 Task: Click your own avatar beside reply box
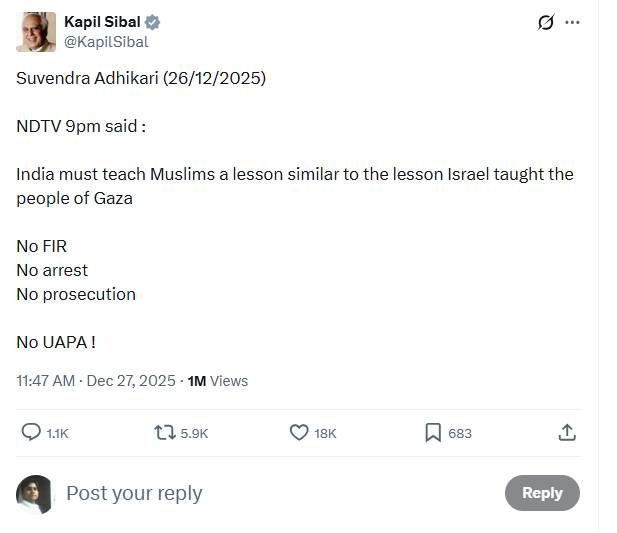(x=35, y=494)
